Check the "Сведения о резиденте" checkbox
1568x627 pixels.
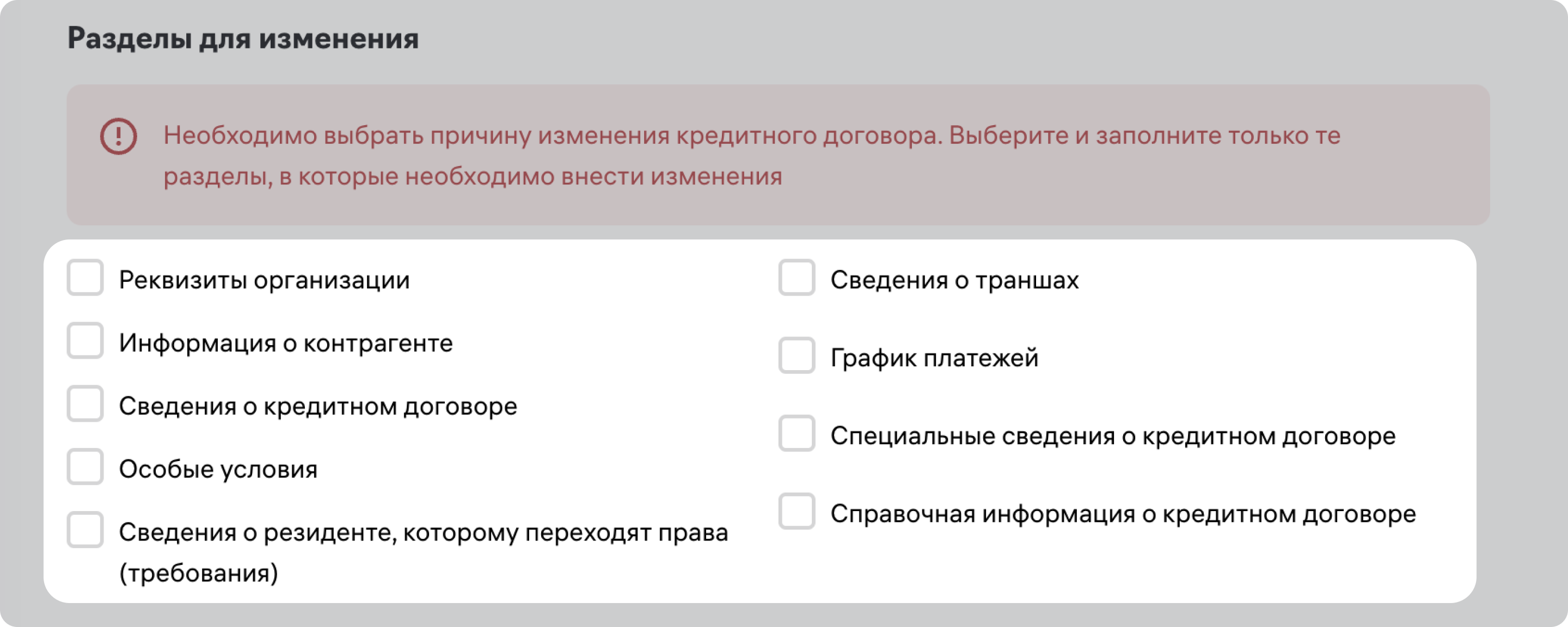[85, 530]
